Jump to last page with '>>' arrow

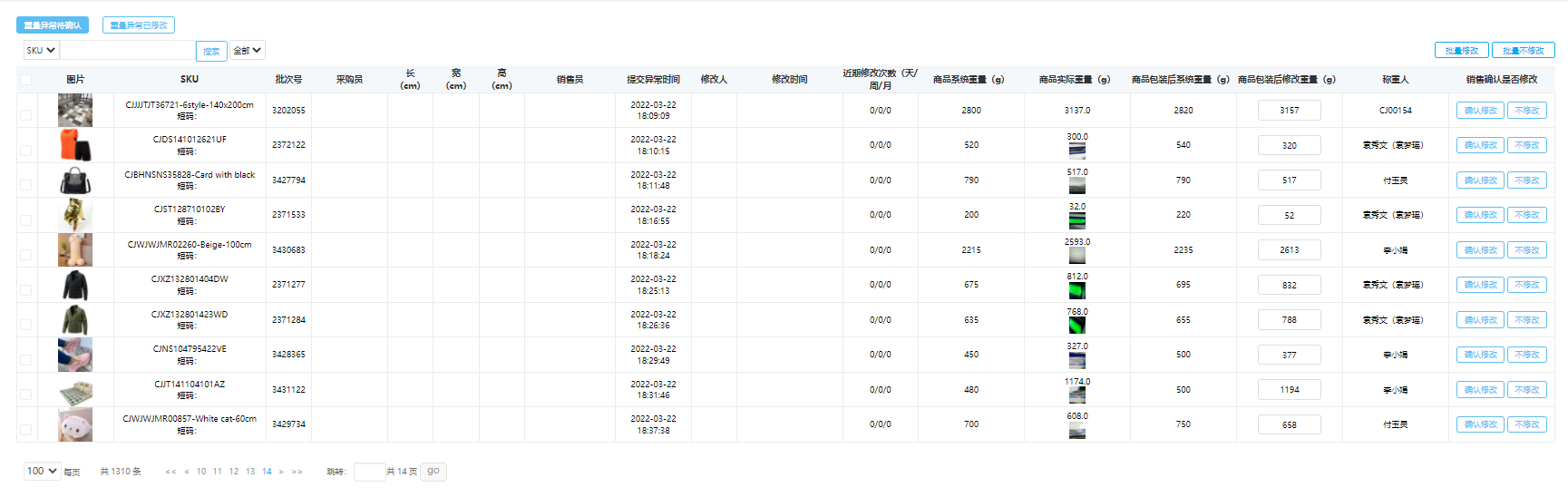click(x=297, y=472)
